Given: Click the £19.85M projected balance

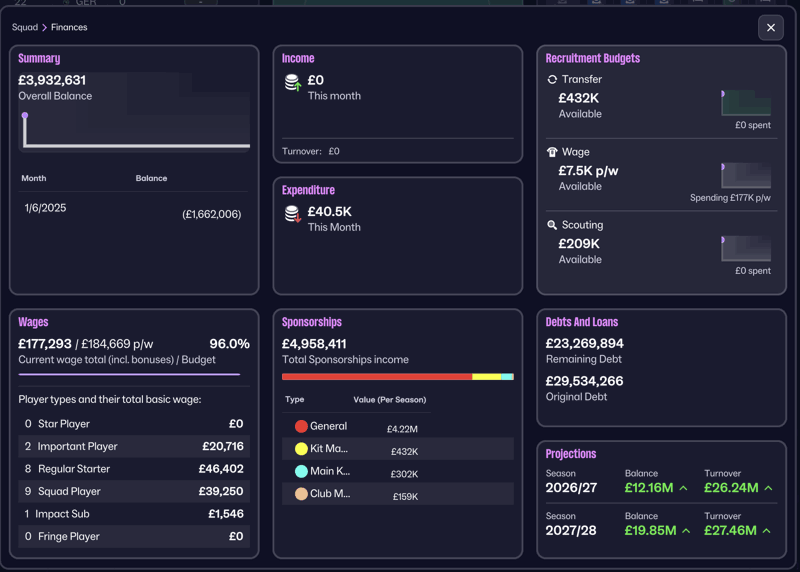Looking at the screenshot, I should point(651,531).
